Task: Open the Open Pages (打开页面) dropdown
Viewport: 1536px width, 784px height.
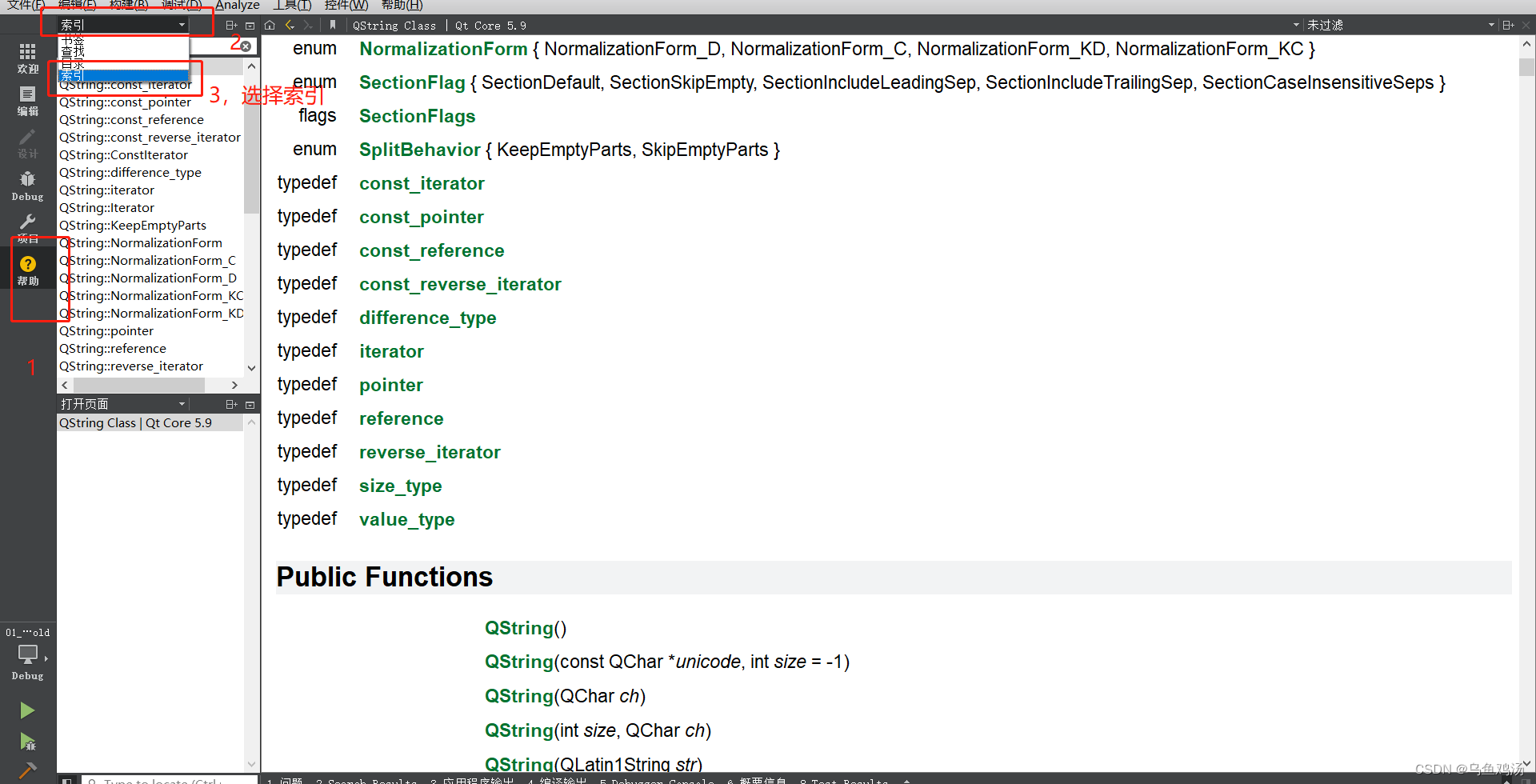Action: click(123, 405)
